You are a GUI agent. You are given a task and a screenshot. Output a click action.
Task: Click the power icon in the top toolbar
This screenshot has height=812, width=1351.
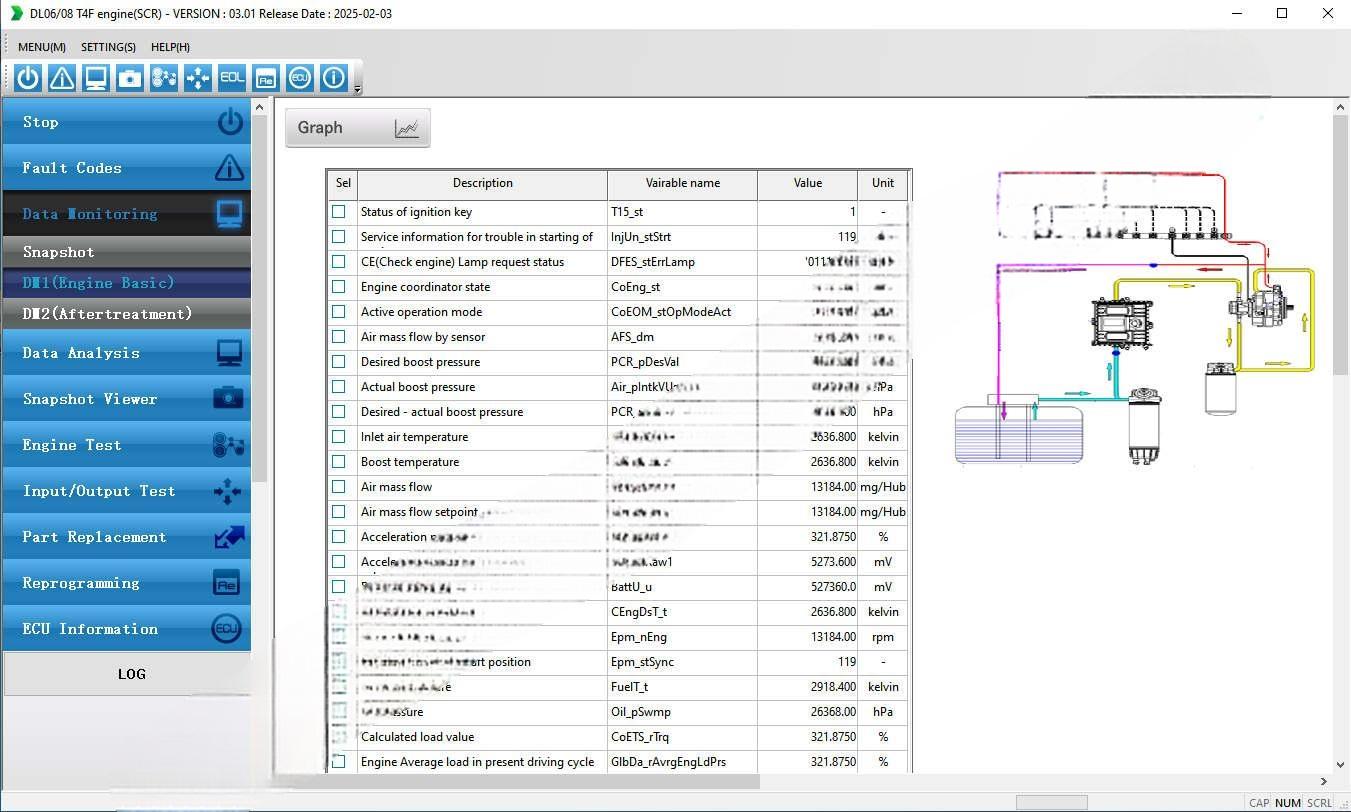[x=28, y=78]
